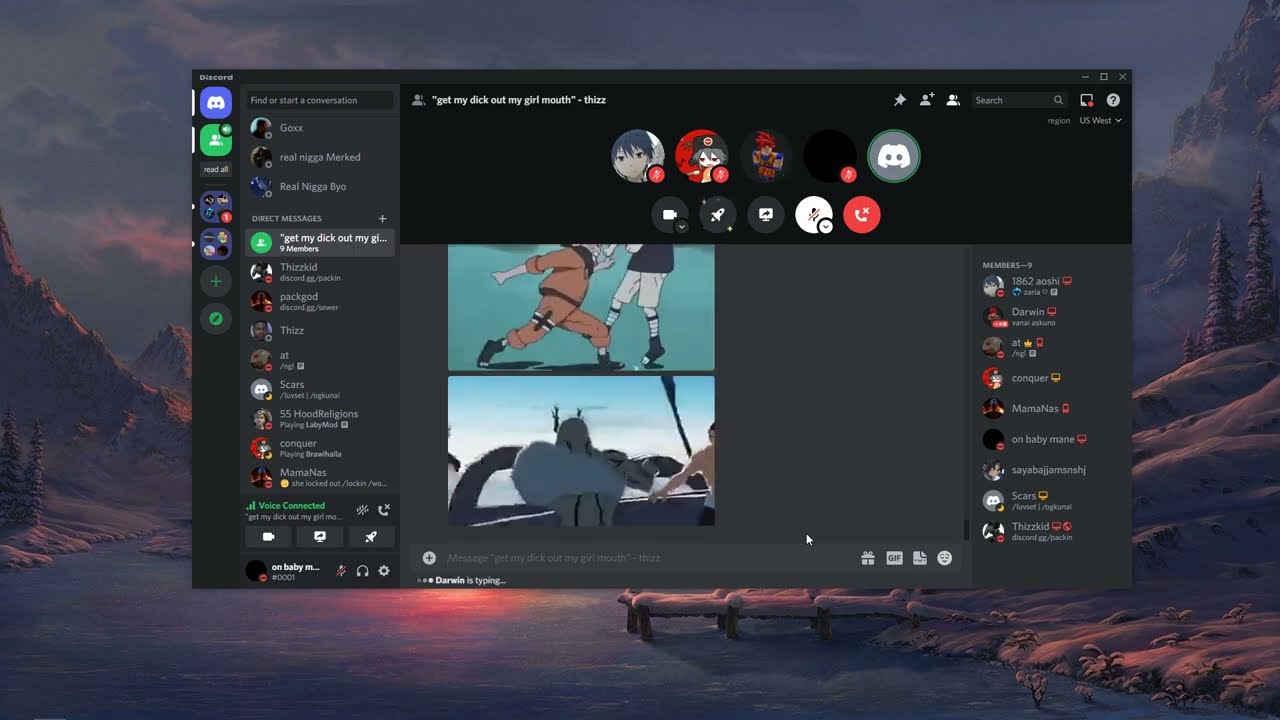Click the Find or start a conversation box
1280x720 pixels.
tap(319, 100)
